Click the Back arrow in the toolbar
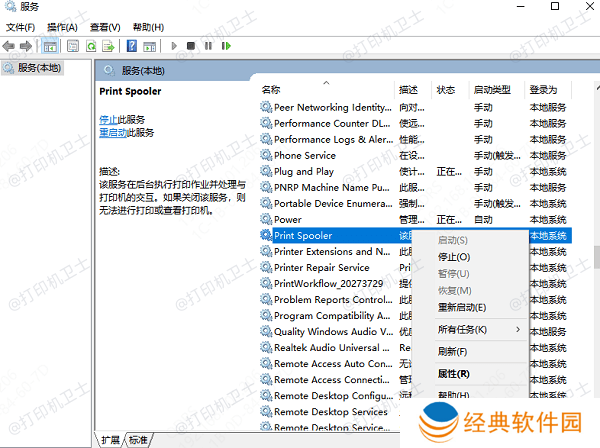Viewport: 600px width, 448px height. pyautogui.click(x=10, y=46)
